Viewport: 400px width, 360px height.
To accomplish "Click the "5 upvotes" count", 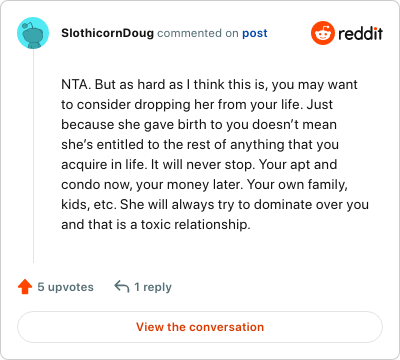I will (65, 287).
